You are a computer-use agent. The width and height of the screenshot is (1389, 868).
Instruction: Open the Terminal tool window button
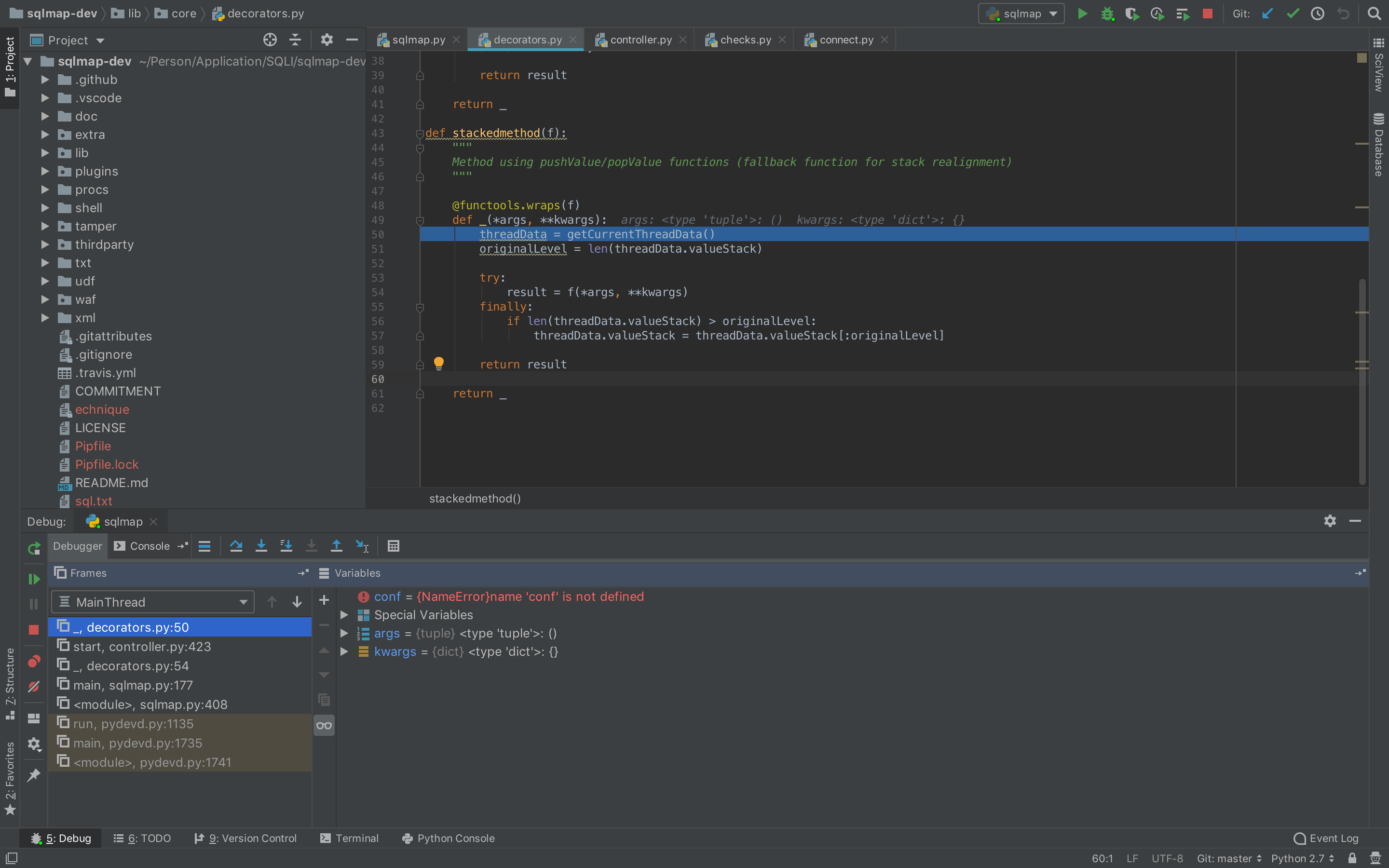click(349, 838)
